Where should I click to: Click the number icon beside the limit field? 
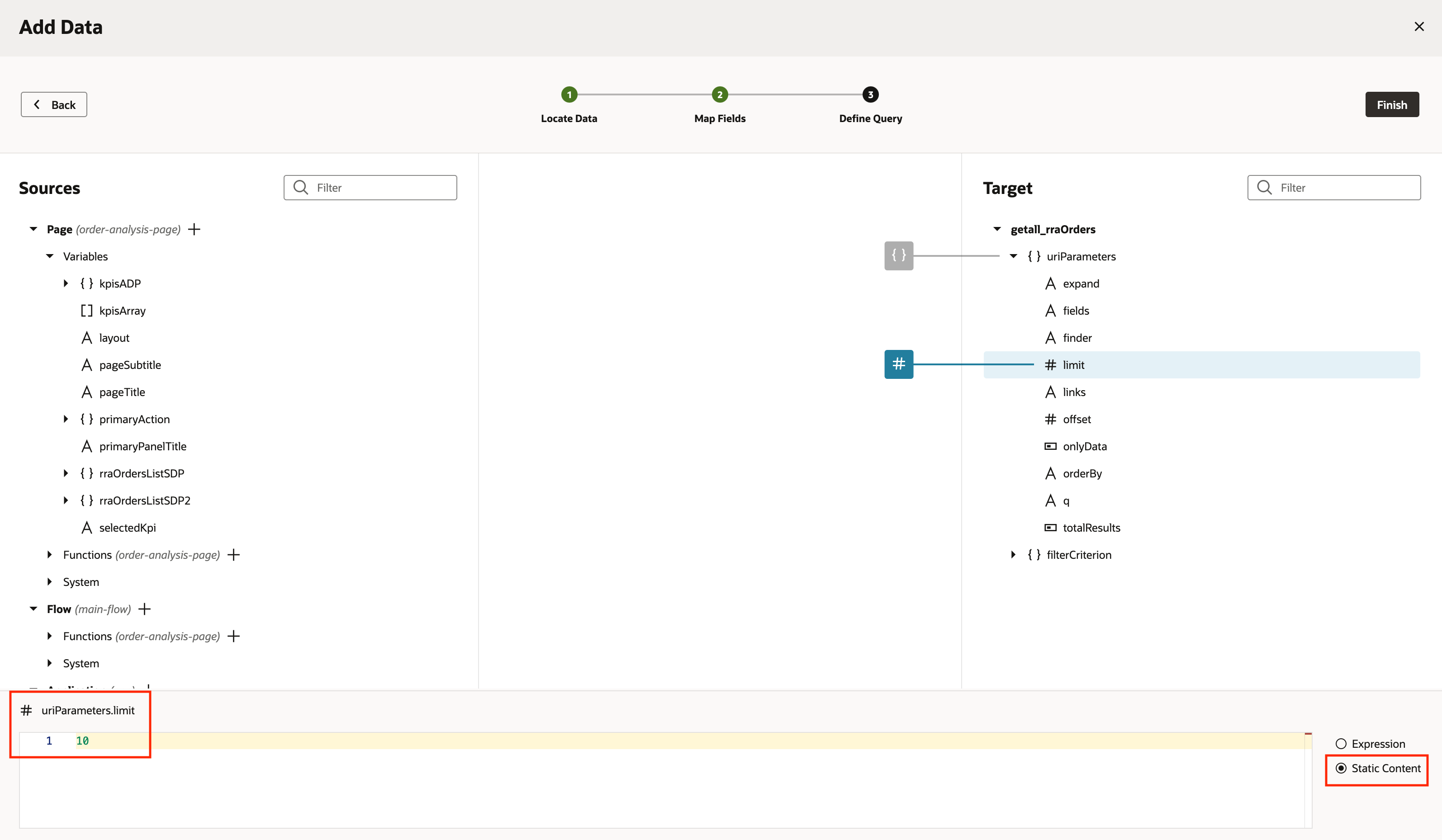1051,364
